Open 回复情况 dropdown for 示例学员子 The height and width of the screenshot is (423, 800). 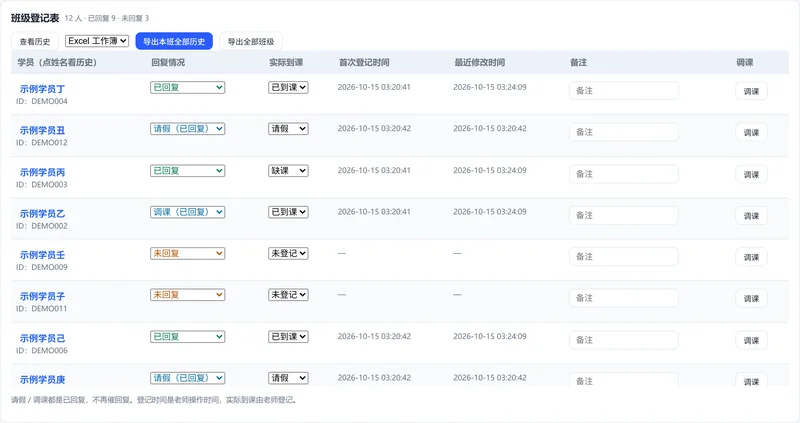(x=188, y=294)
